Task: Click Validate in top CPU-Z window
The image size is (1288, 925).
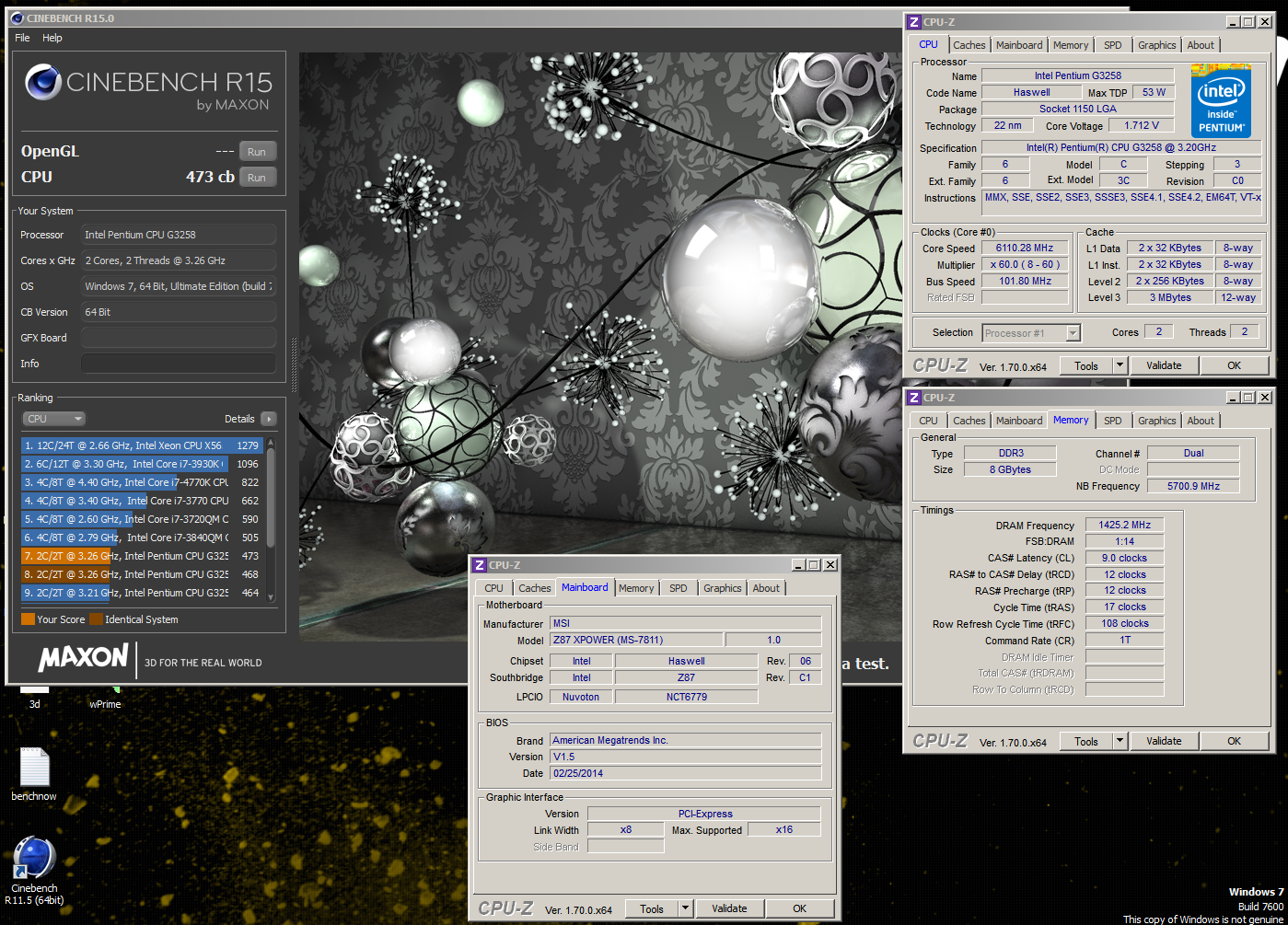Action: (x=1164, y=365)
